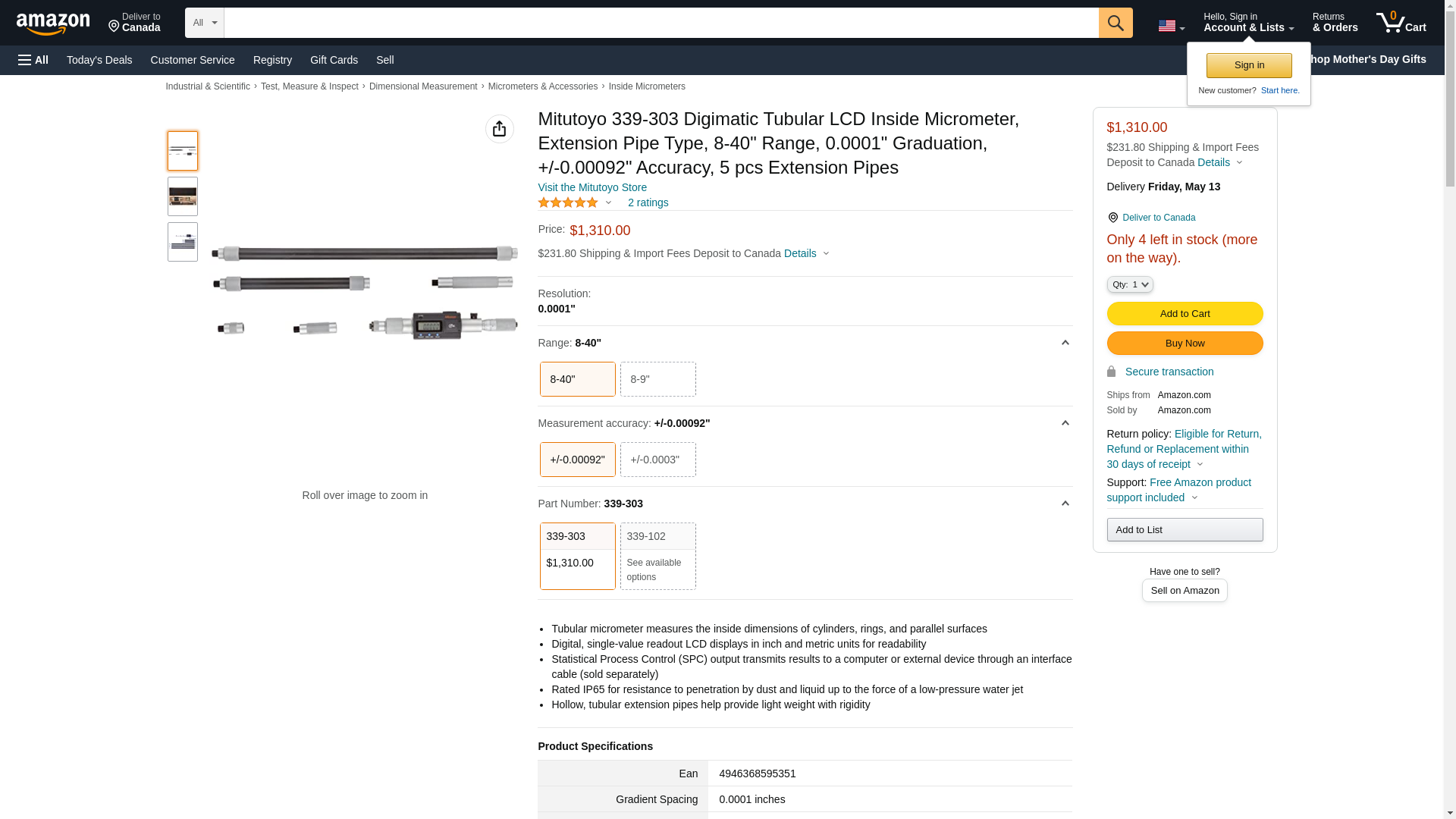This screenshot has height=819, width=1456.
Task: Click the star rating icons
Action: coord(568,202)
